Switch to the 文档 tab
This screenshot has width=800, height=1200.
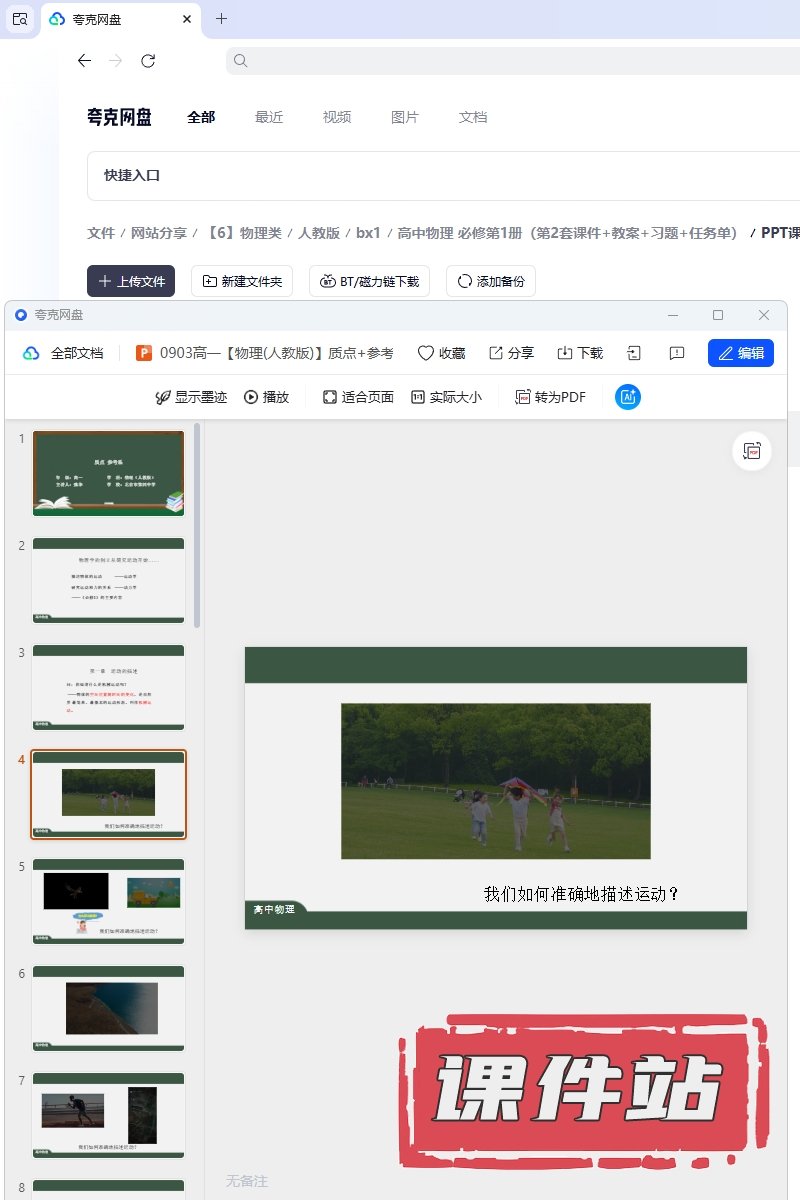(473, 117)
